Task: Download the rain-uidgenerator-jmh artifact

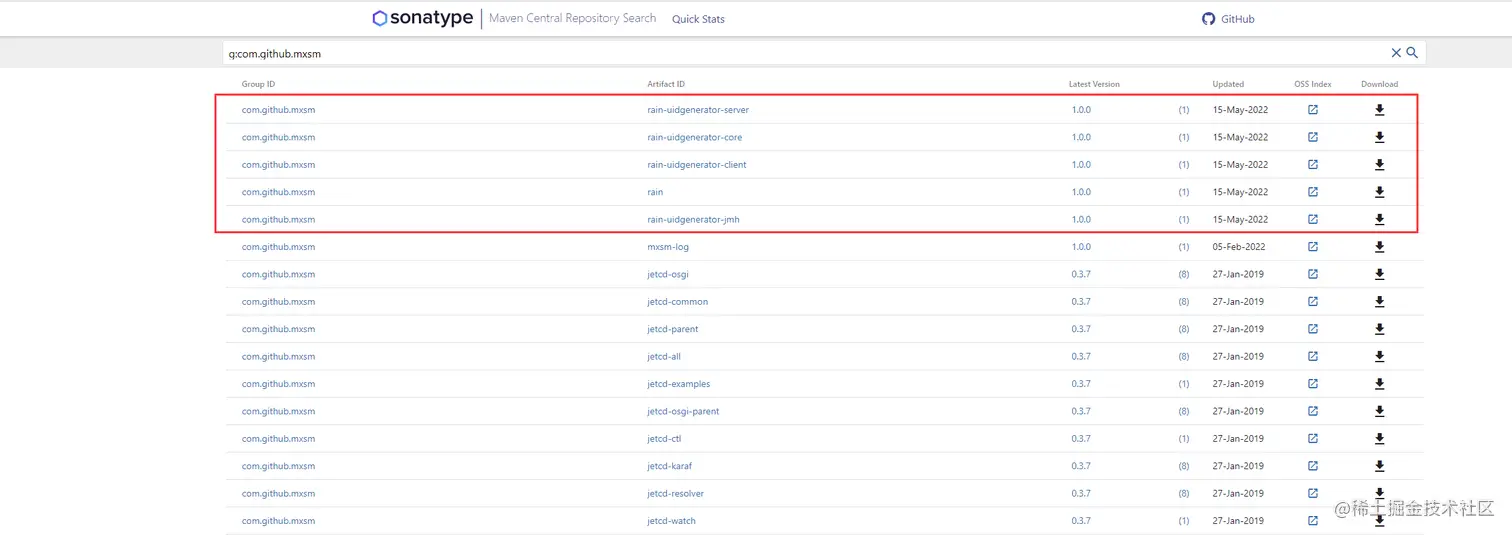Action: point(1379,220)
